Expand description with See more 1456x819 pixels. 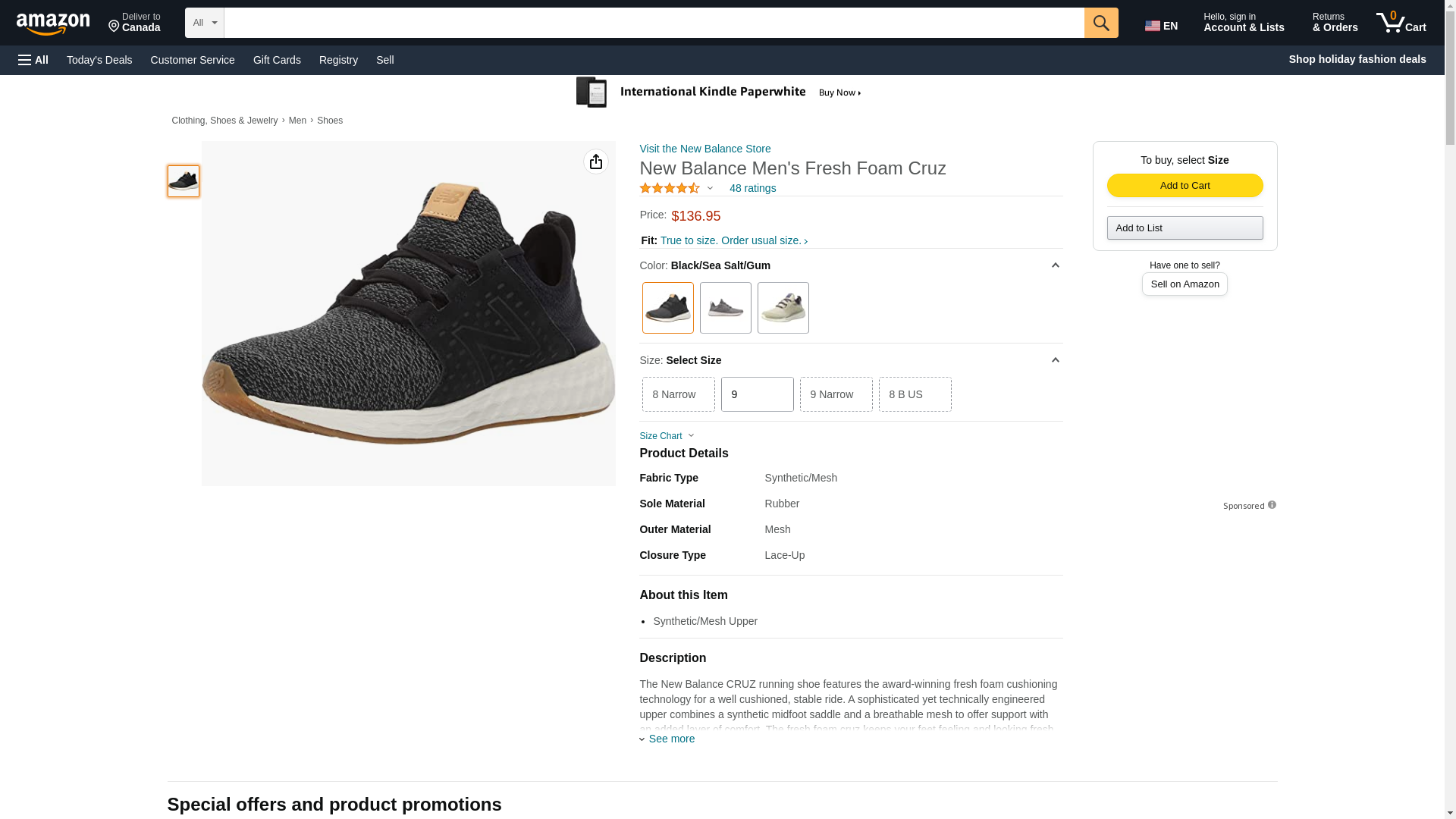pos(670,739)
